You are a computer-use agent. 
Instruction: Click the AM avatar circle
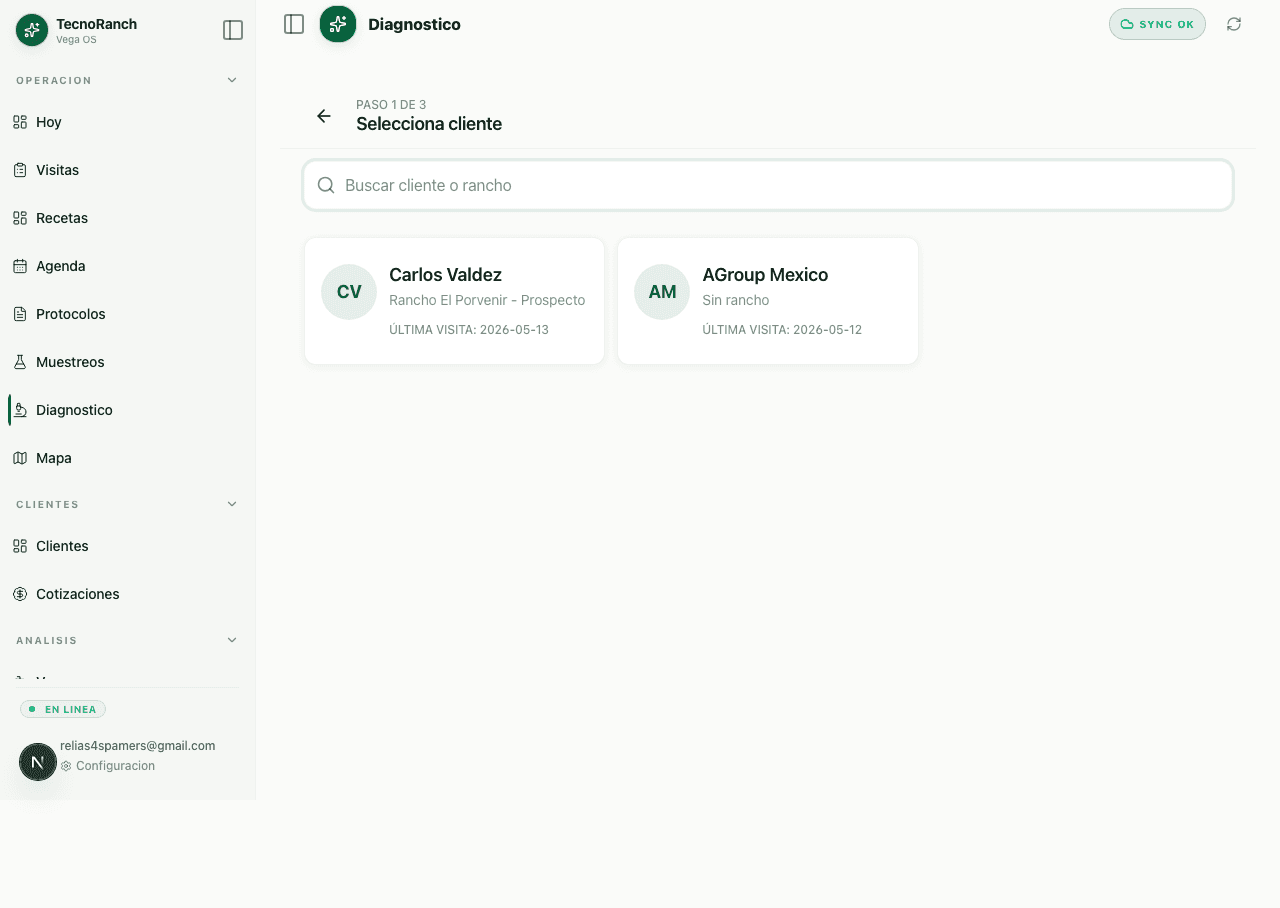pyautogui.click(x=663, y=292)
